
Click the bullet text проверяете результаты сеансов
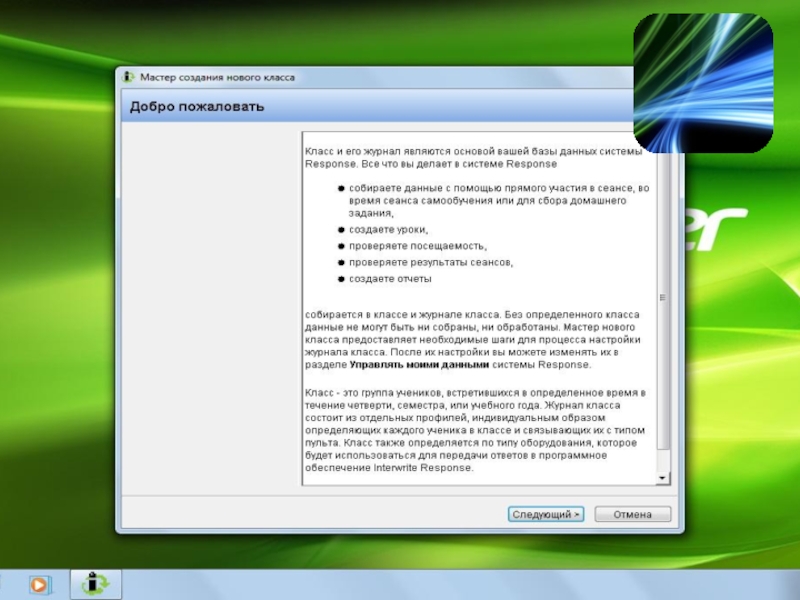coord(431,262)
